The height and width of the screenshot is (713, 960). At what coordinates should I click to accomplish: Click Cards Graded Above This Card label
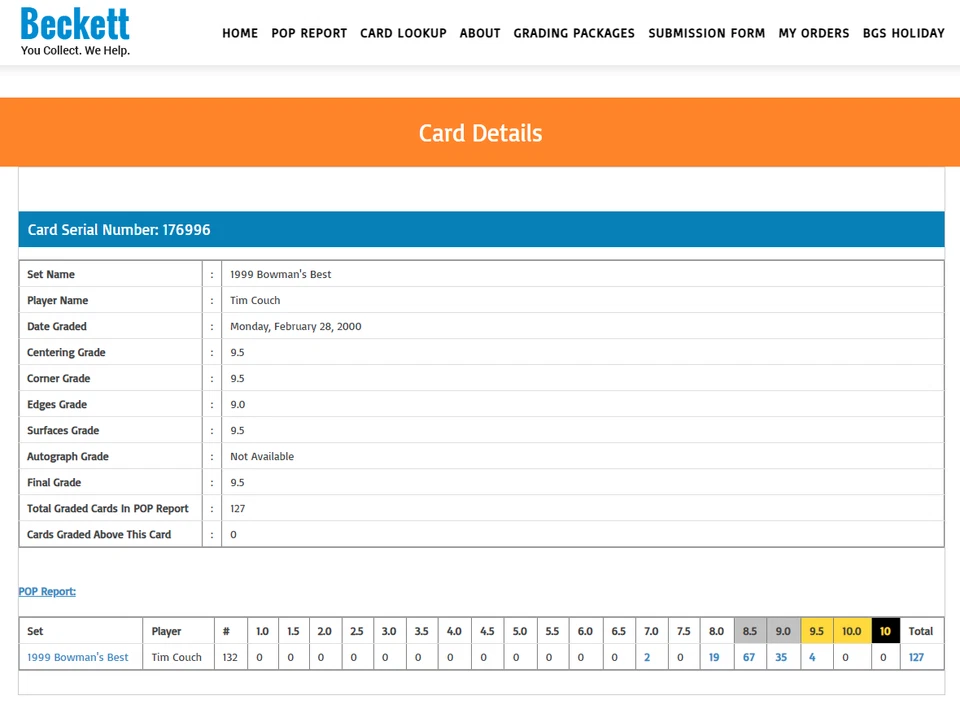(99, 535)
